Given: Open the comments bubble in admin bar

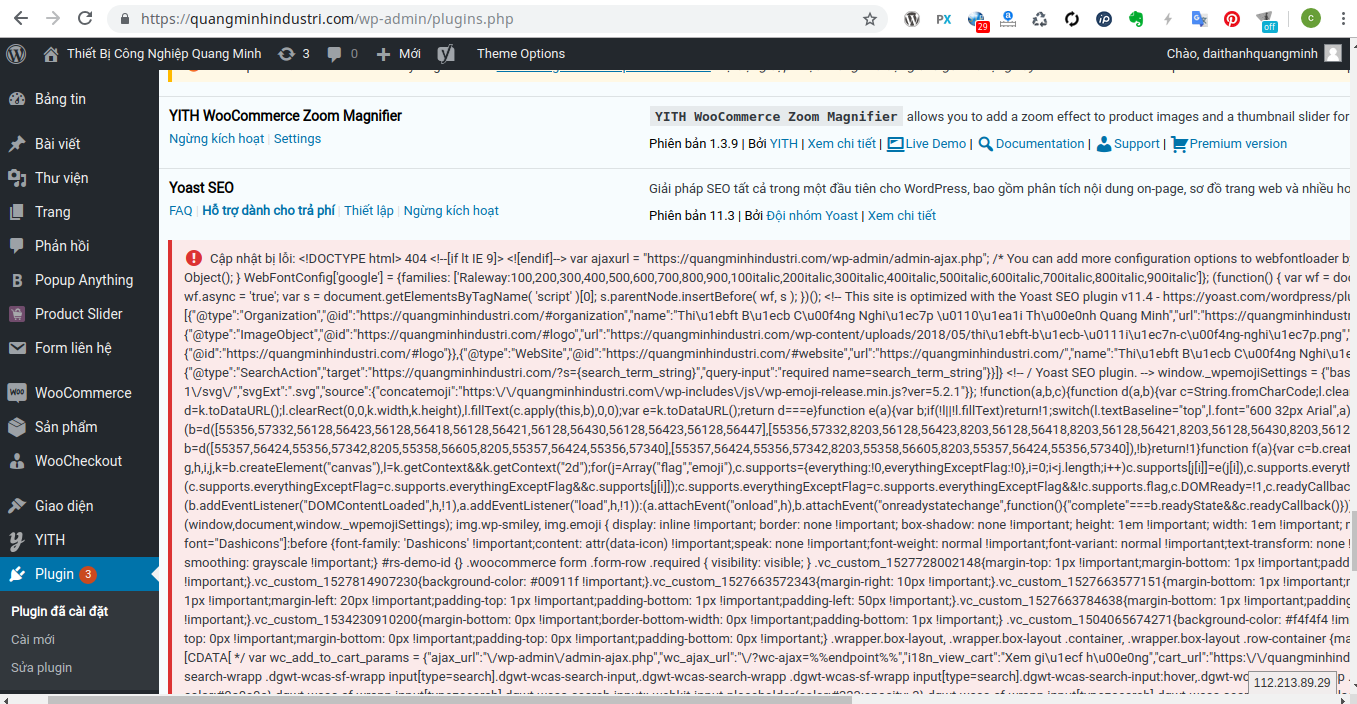Looking at the screenshot, I should pos(342,54).
